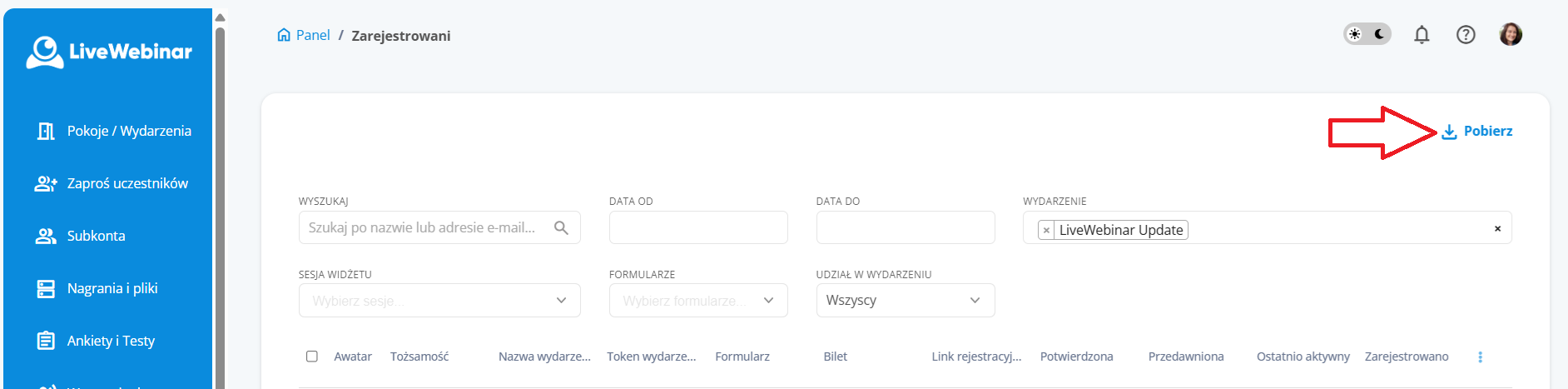
Task: Expand the Sesja widżetu dropdown
Action: click(x=439, y=301)
